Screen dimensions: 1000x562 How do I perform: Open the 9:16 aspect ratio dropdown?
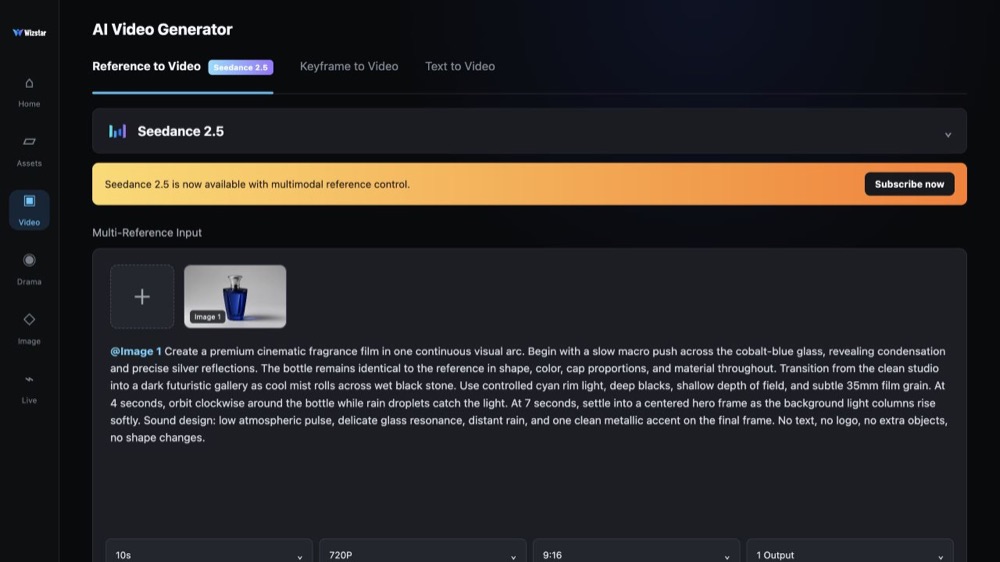pos(636,554)
